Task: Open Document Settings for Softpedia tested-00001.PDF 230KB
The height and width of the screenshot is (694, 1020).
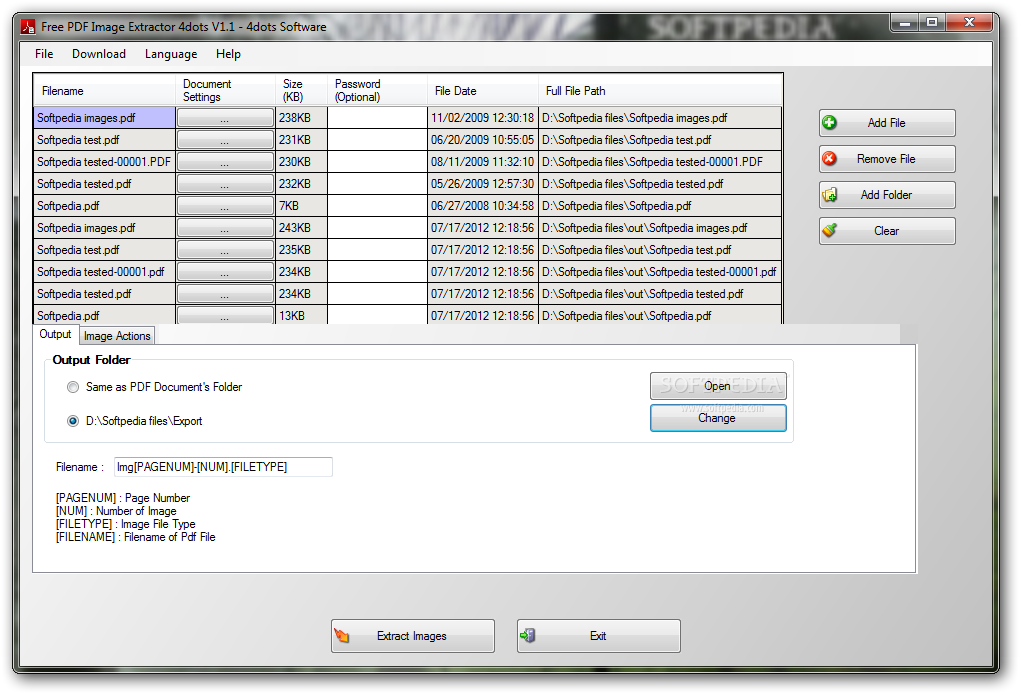Action: [x=225, y=162]
